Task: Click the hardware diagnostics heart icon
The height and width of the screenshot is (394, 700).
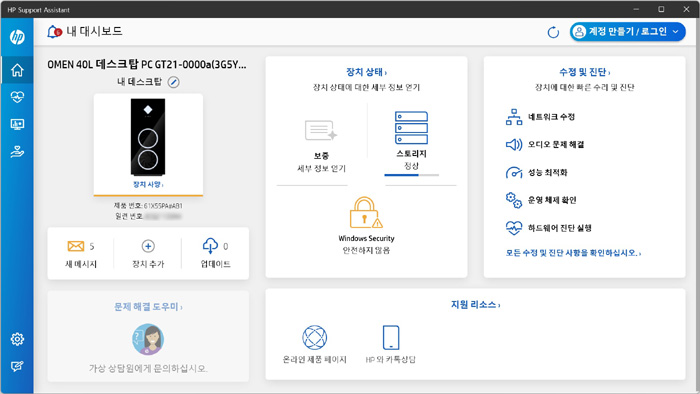Action: pyautogui.click(x=514, y=228)
